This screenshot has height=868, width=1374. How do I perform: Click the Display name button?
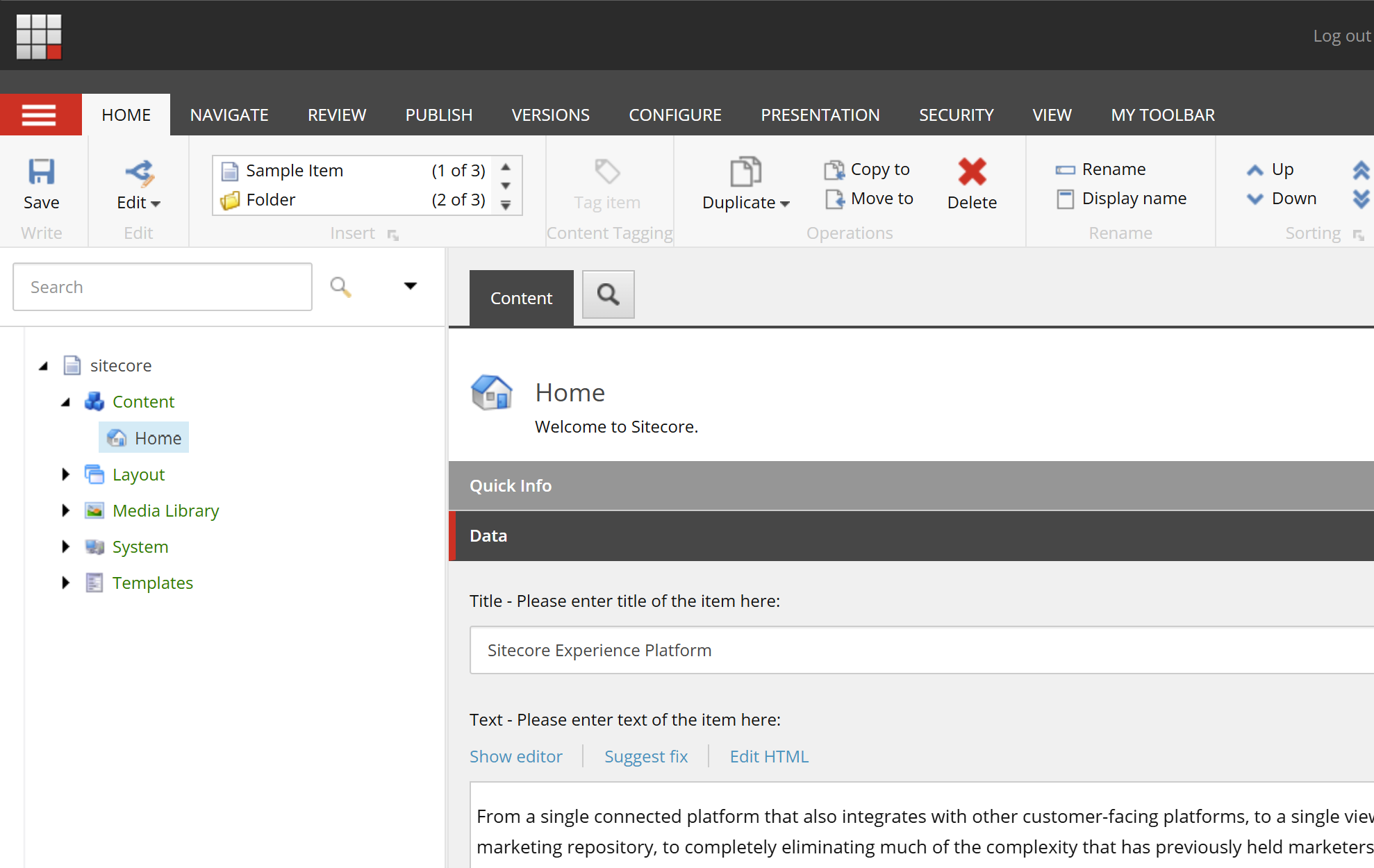coord(1121,199)
